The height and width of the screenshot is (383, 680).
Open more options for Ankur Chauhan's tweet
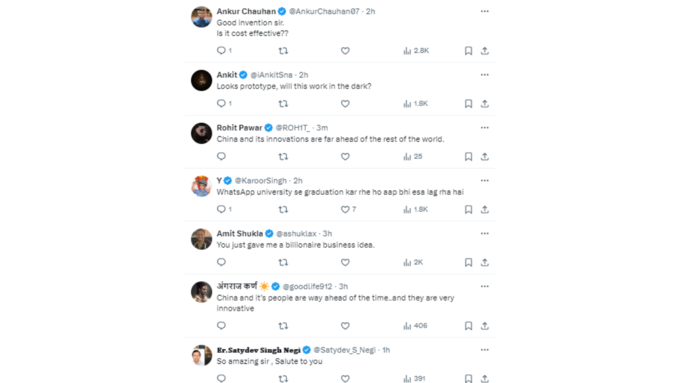[x=485, y=11]
